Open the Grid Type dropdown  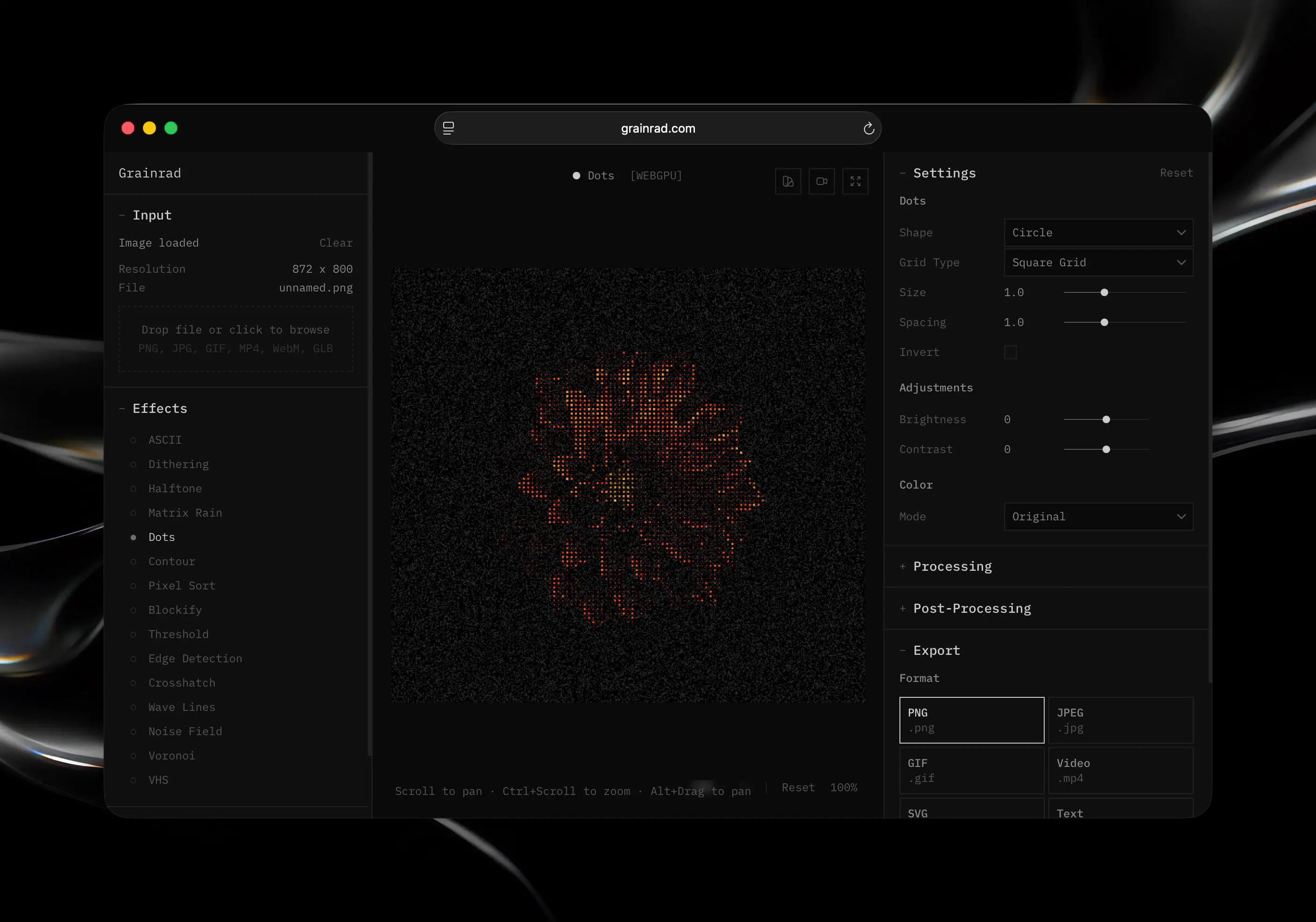coord(1098,262)
